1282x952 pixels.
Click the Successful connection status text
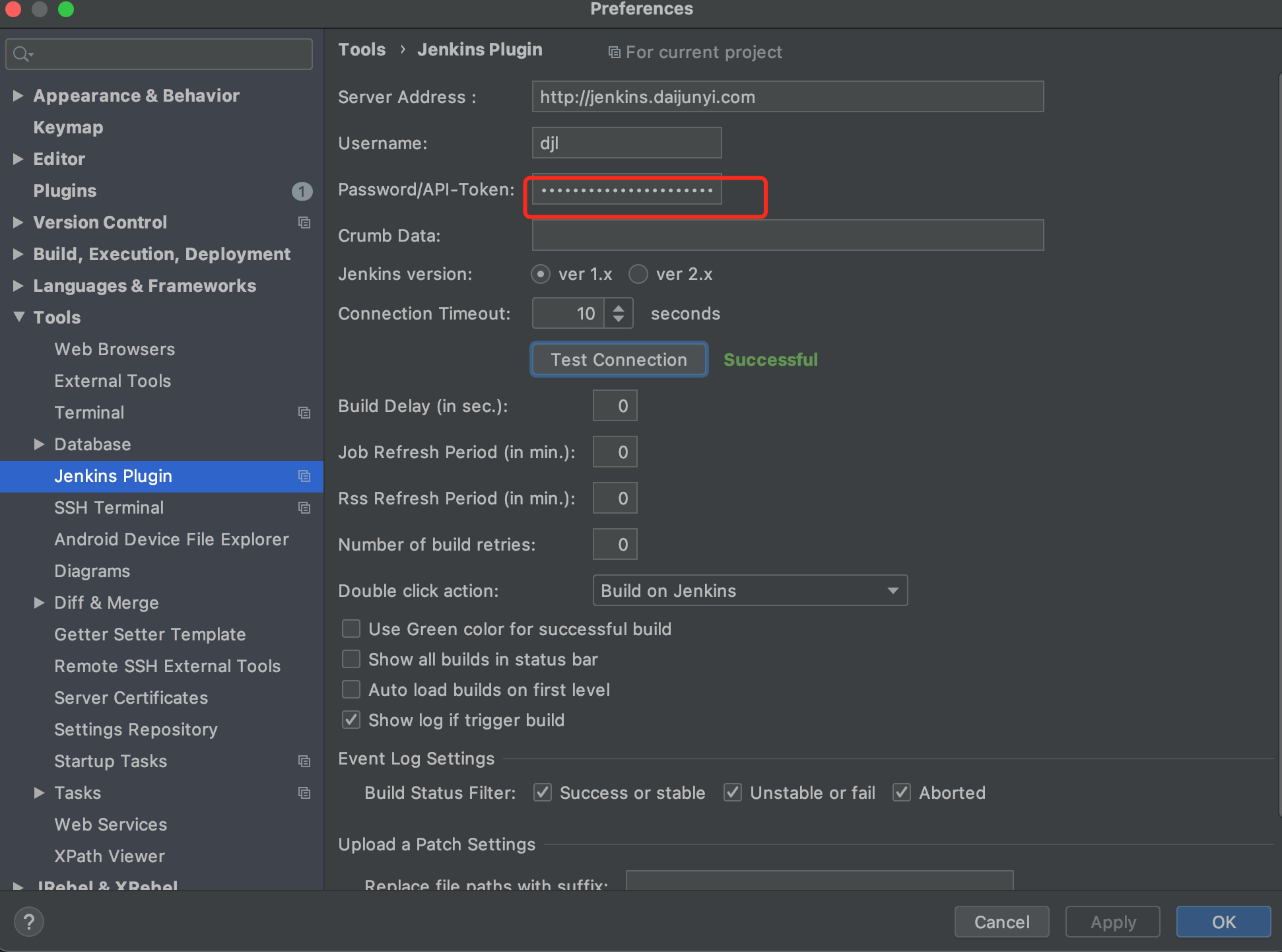pos(770,360)
